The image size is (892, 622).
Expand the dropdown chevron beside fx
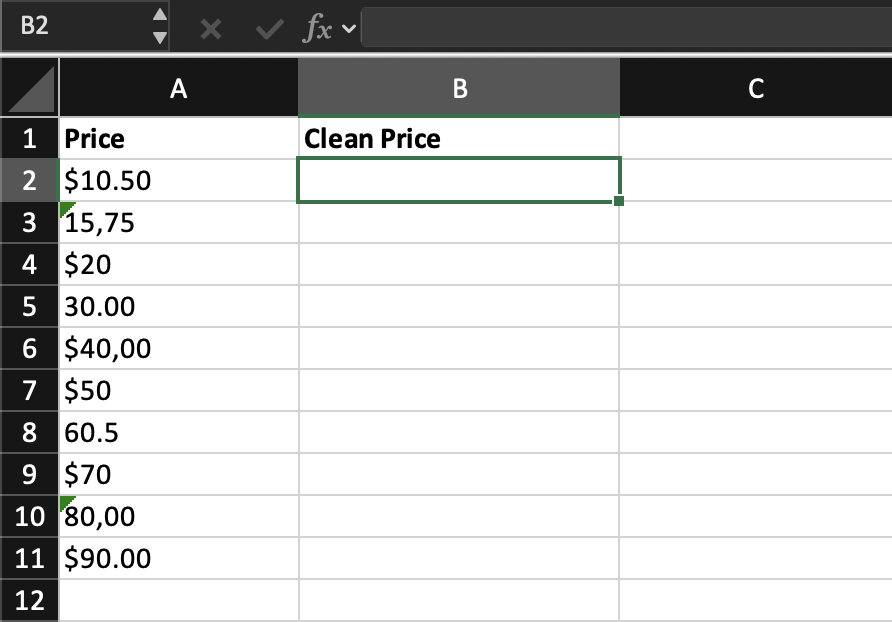tap(348, 29)
